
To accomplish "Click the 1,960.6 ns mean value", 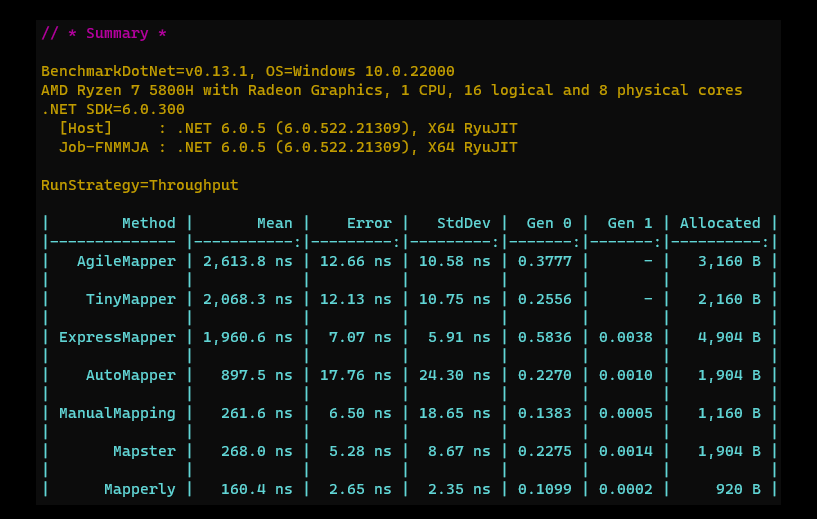I will coord(247,337).
